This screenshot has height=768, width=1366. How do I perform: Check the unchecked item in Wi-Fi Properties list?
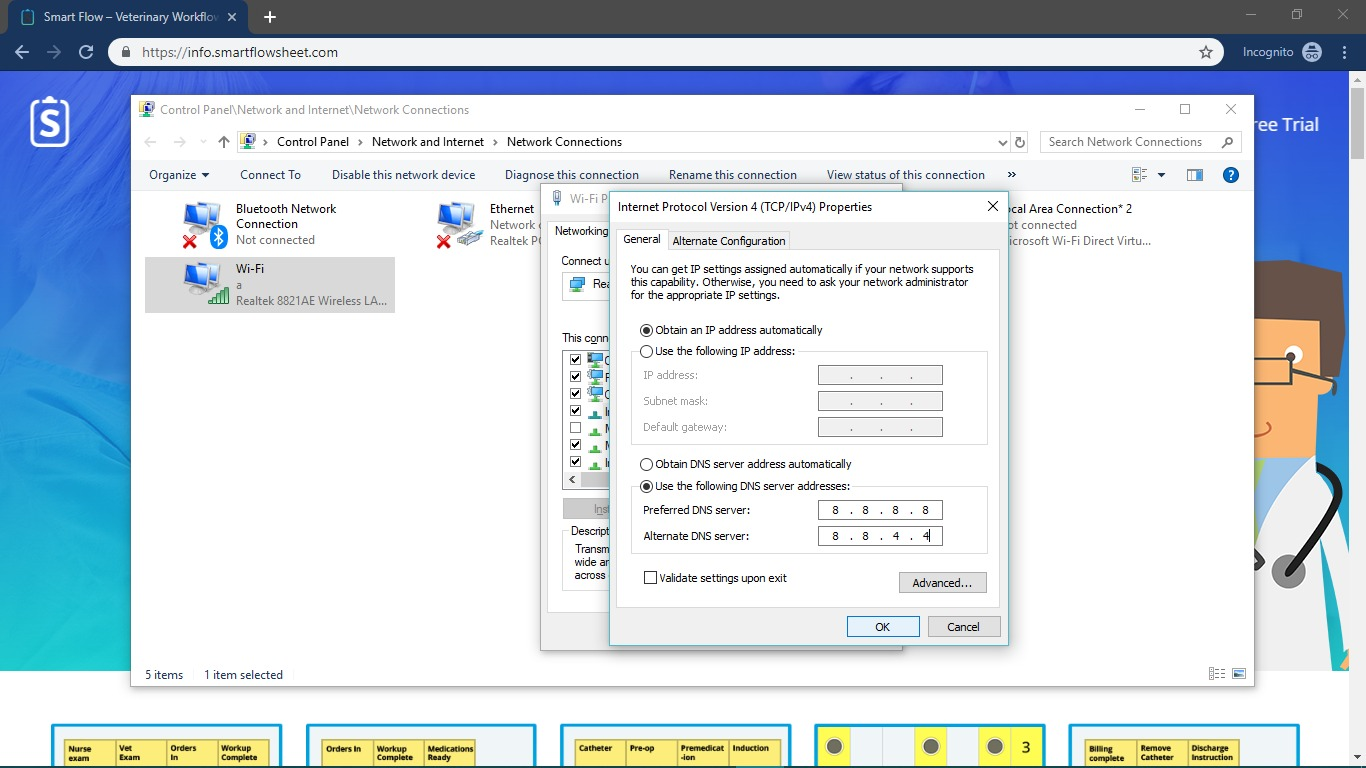tap(575, 428)
